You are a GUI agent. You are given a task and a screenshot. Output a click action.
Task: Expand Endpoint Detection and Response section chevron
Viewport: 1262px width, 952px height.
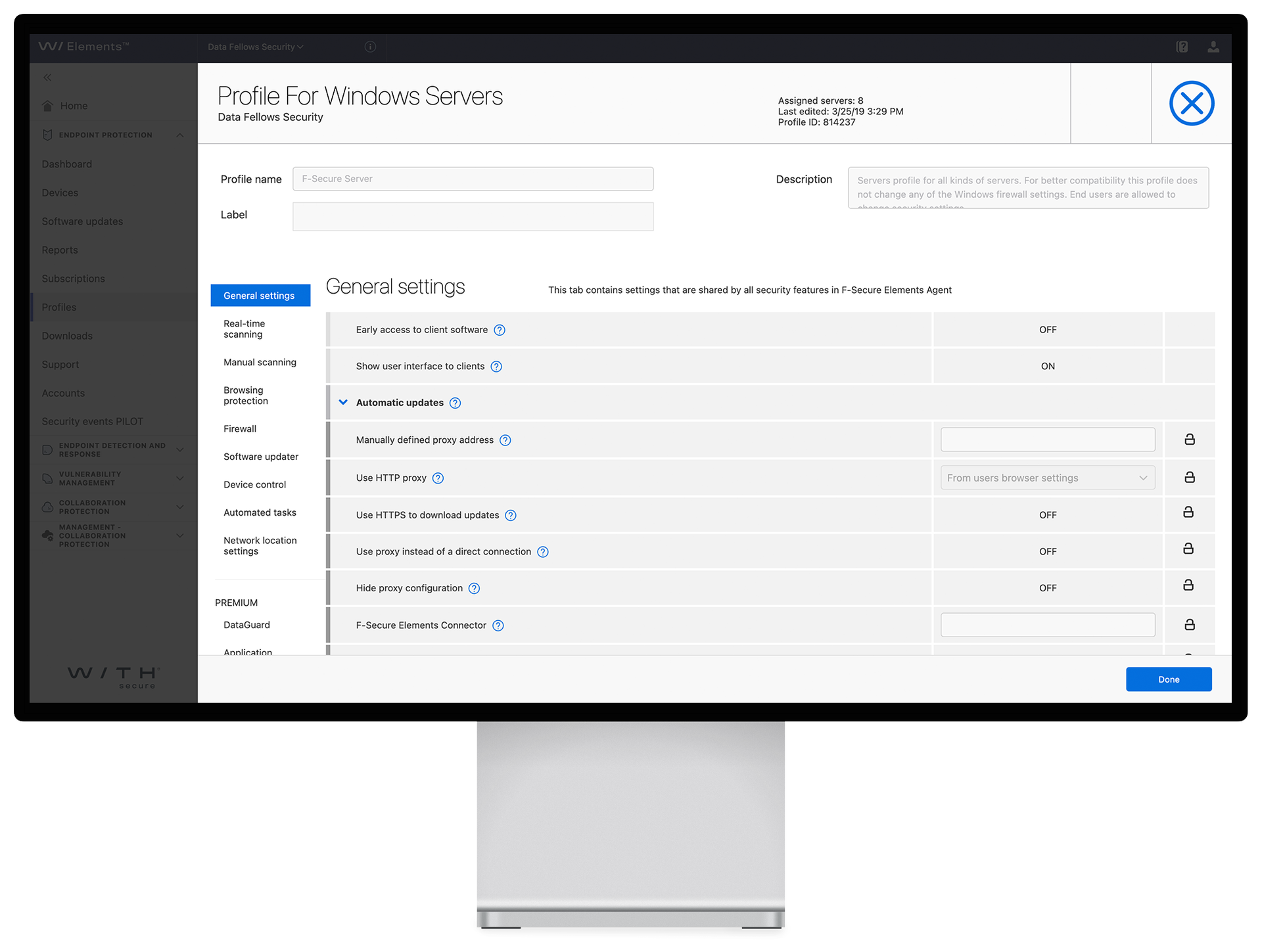[x=179, y=450]
